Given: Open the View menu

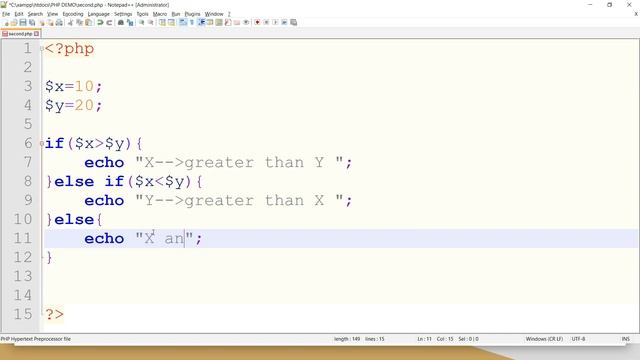Looking at the screenshot, I should tap(52, 14).
